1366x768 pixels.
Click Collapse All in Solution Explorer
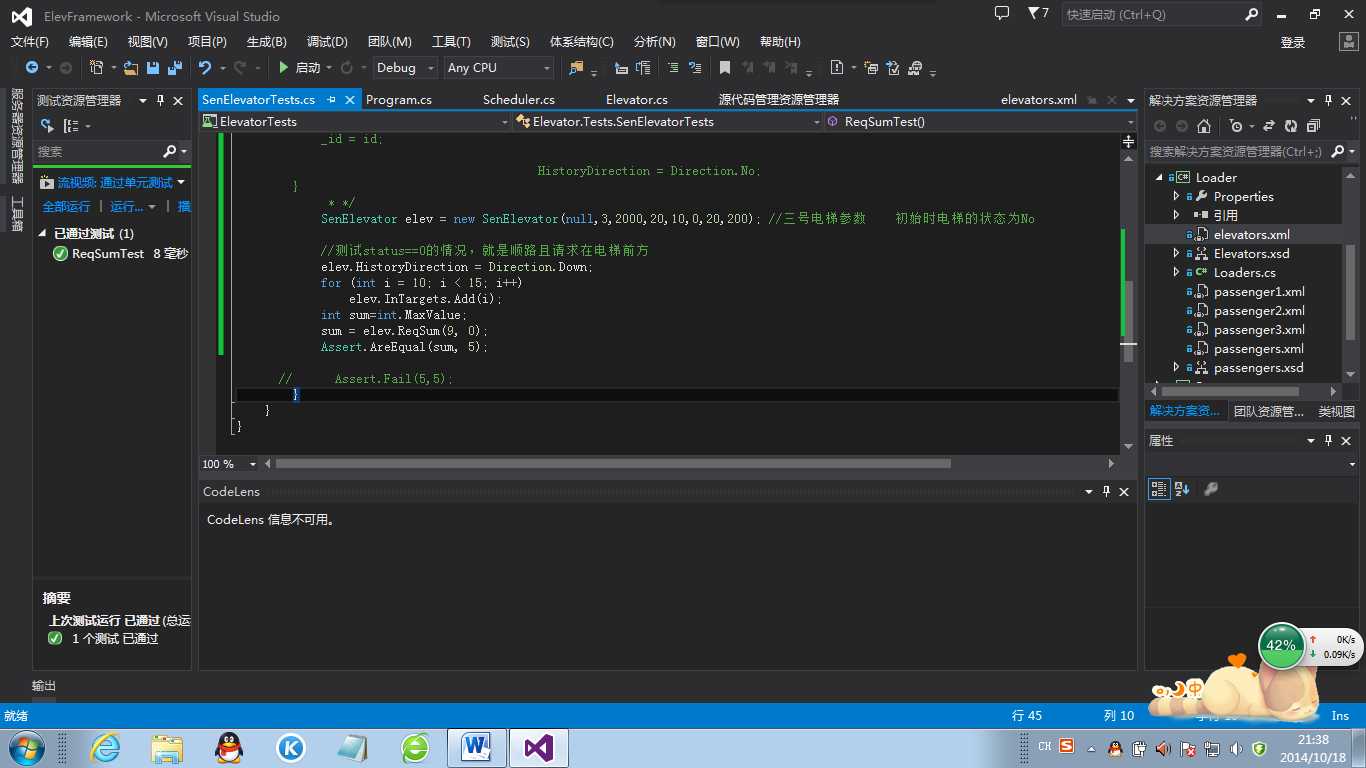coord(1313,126)
